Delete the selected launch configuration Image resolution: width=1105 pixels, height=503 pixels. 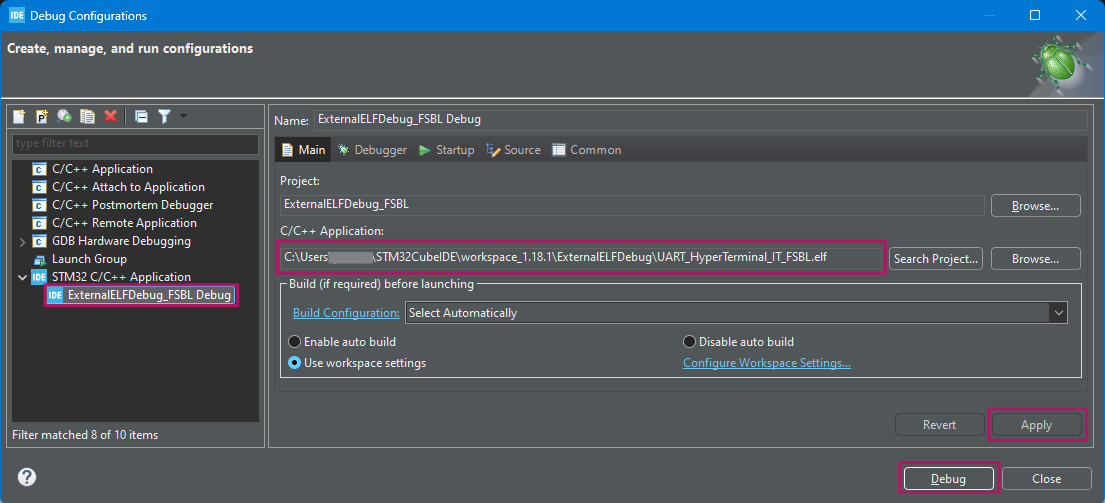click(x=110, y=117)
